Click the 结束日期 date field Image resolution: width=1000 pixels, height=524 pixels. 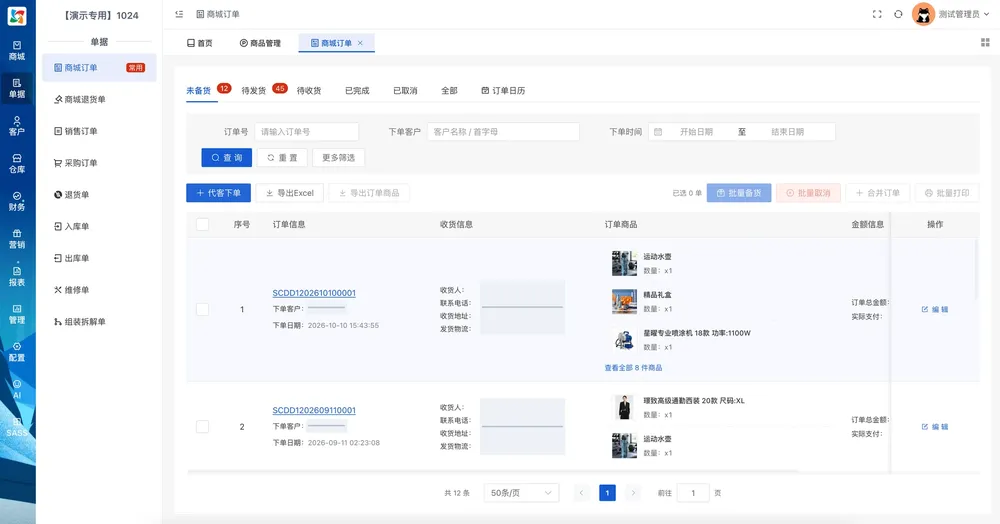(x=787, y=132)
